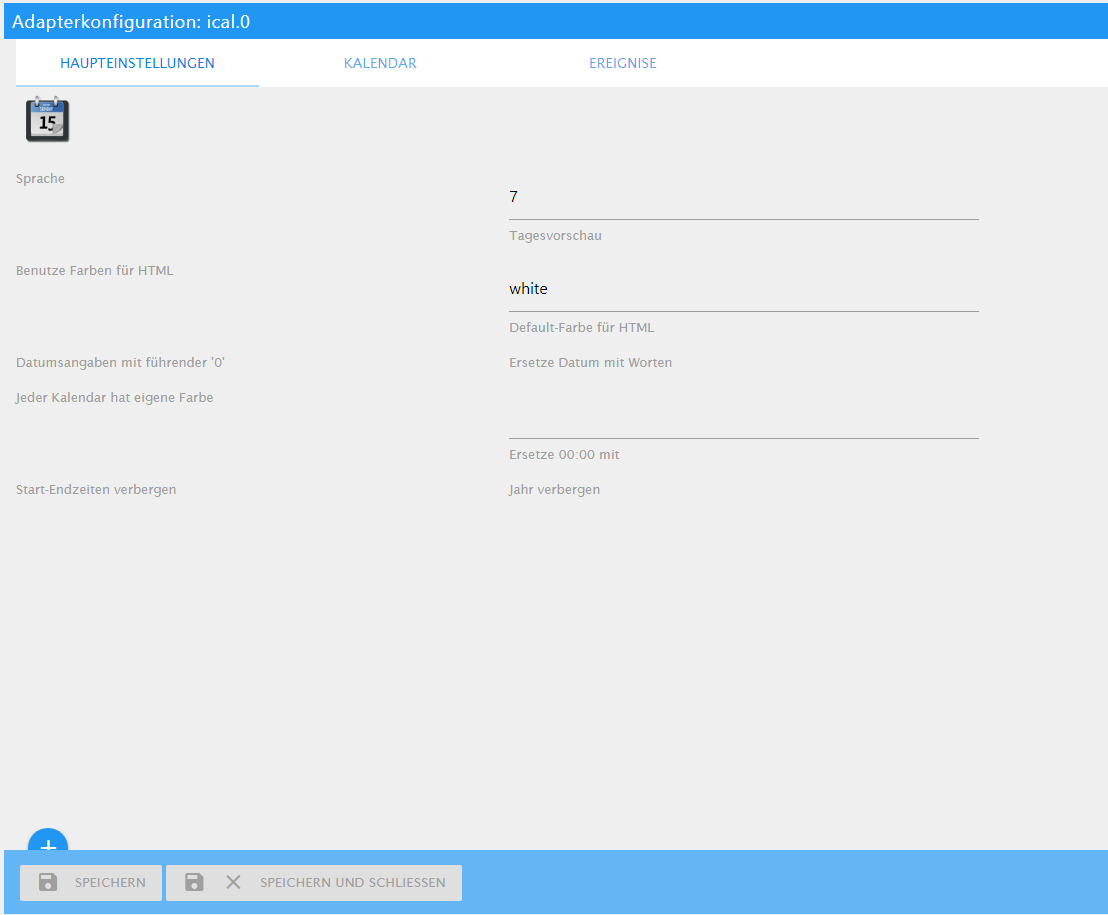Click the 'Sprache' label
Viewport: 1108px width, 915px height.
click(40, 179)
